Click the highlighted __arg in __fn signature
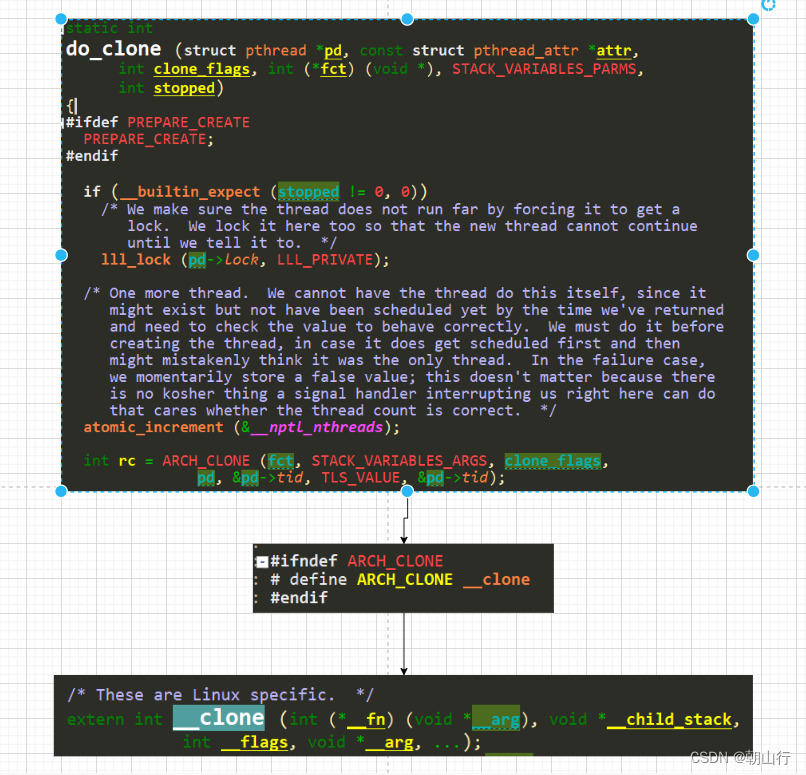The height and width of the screenshot is (775, 806). 496,718
